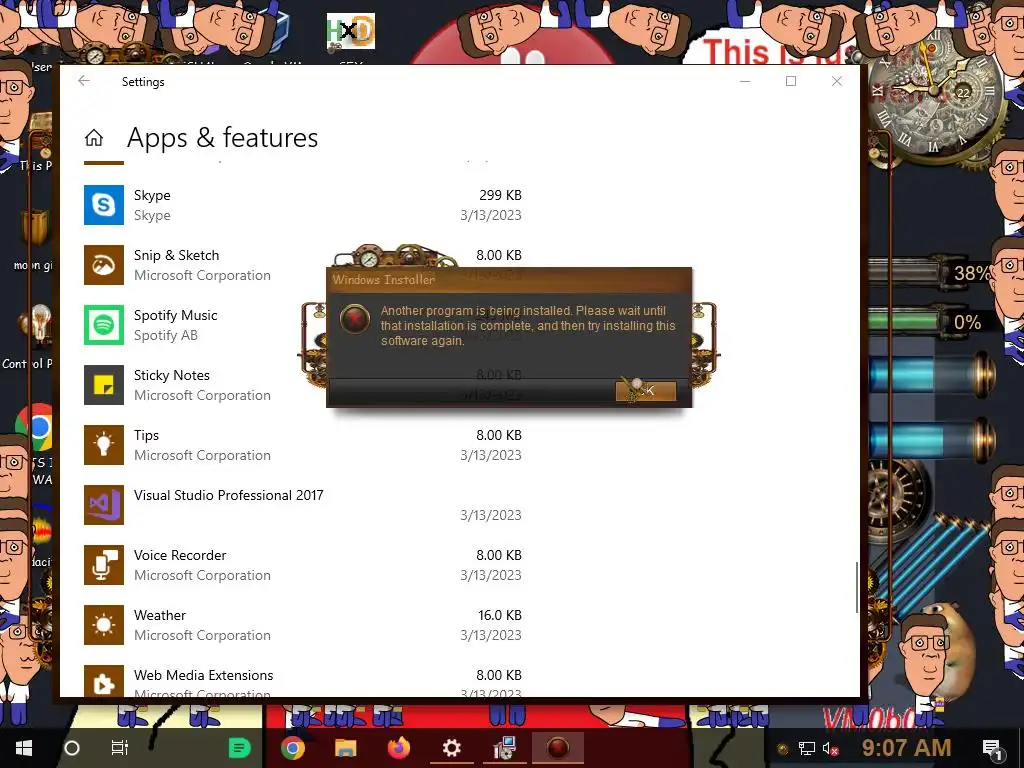Select the Tips app icon

pos(104,445)
